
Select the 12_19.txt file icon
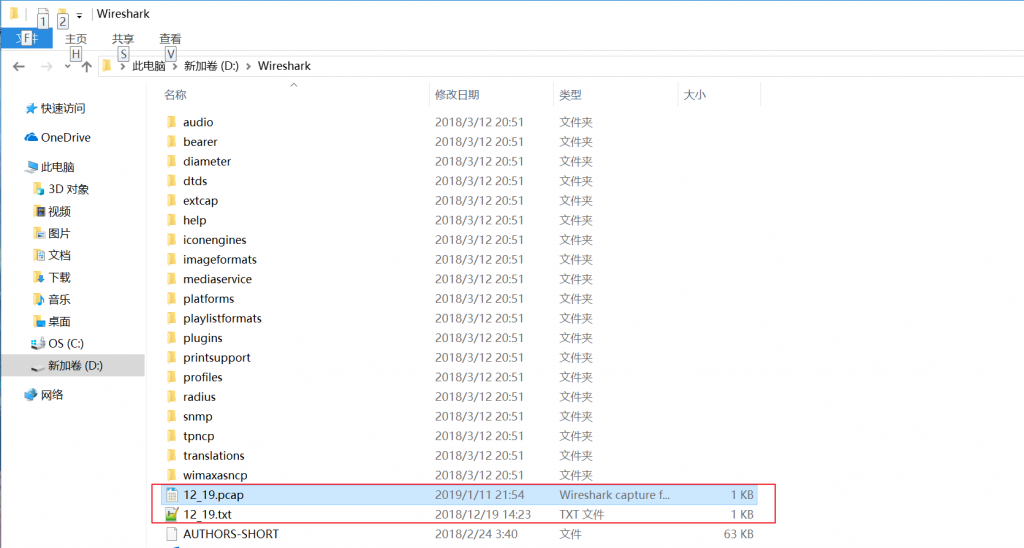[171, 514]
